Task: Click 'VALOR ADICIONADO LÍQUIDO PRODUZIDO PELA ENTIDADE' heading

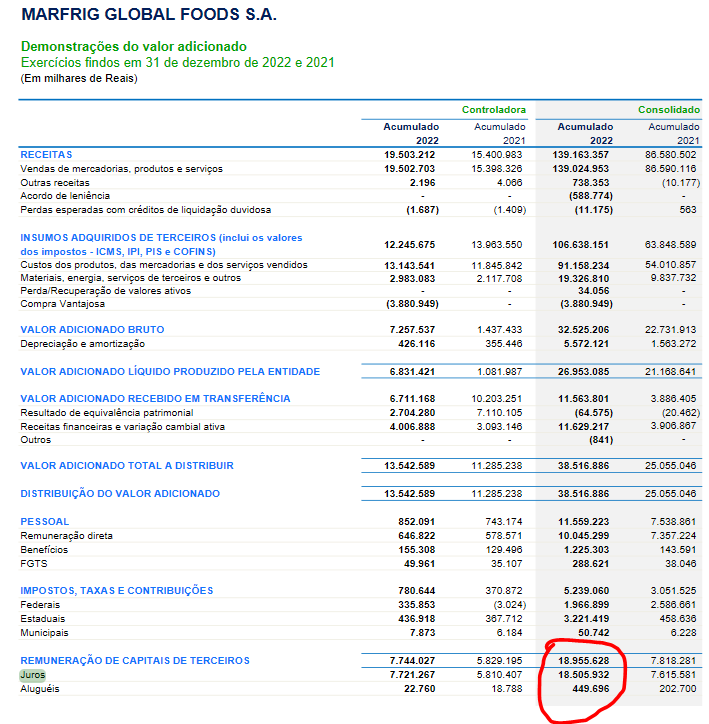Action: tap(170, 372)
